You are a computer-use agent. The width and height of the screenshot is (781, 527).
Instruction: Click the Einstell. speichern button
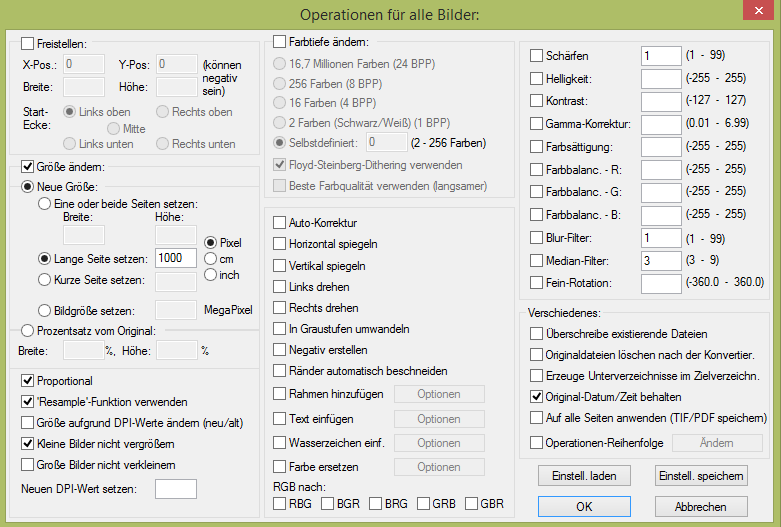[701, 475]
